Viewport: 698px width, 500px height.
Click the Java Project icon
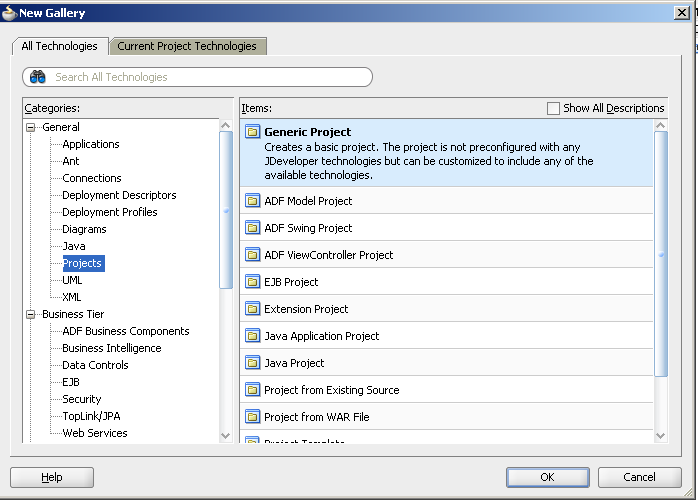[x=252, y=363]
